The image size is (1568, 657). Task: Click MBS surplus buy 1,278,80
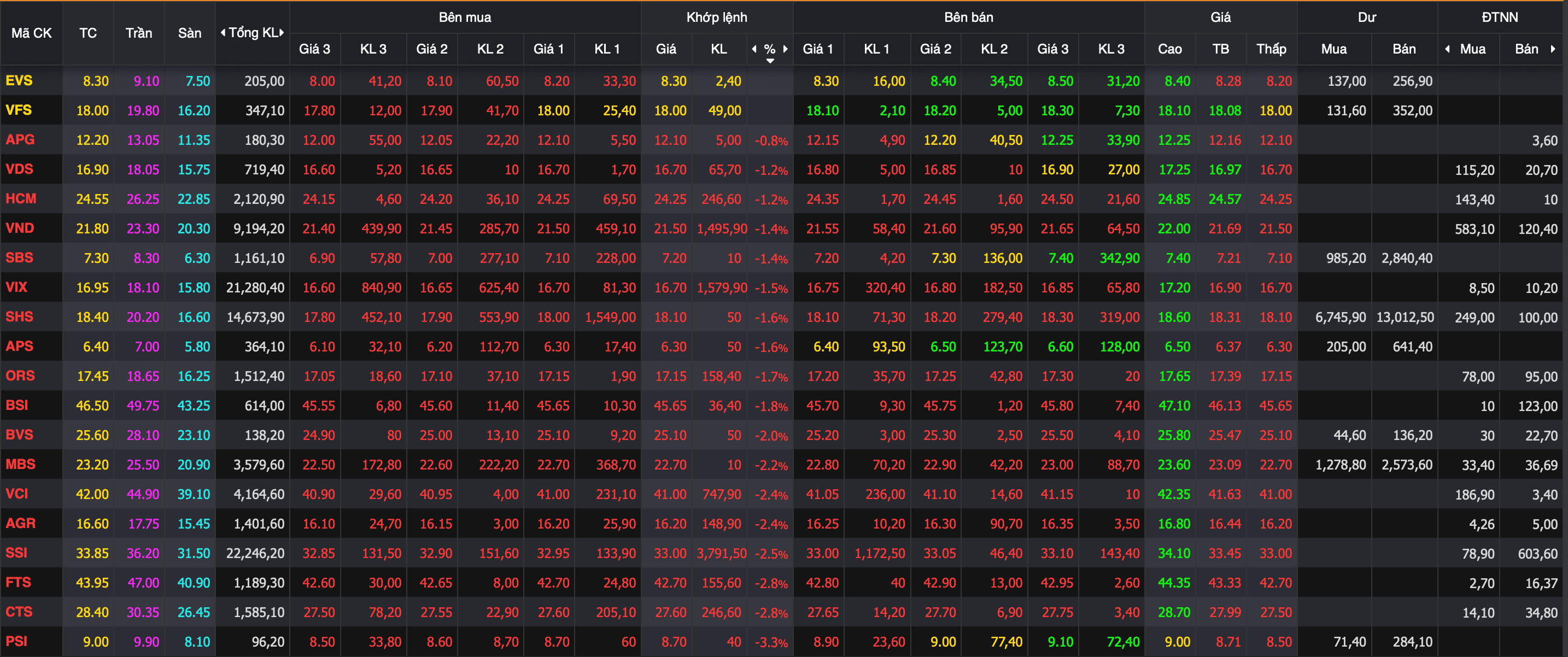point(1341,465)
